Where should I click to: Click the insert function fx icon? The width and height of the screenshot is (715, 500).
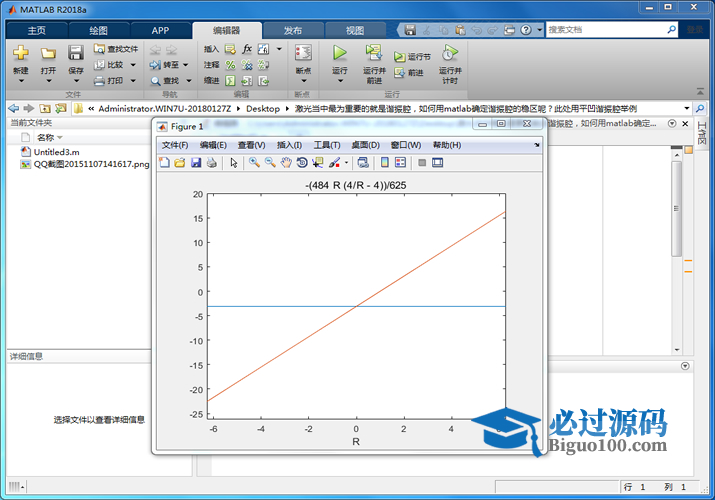coord(247,49)
